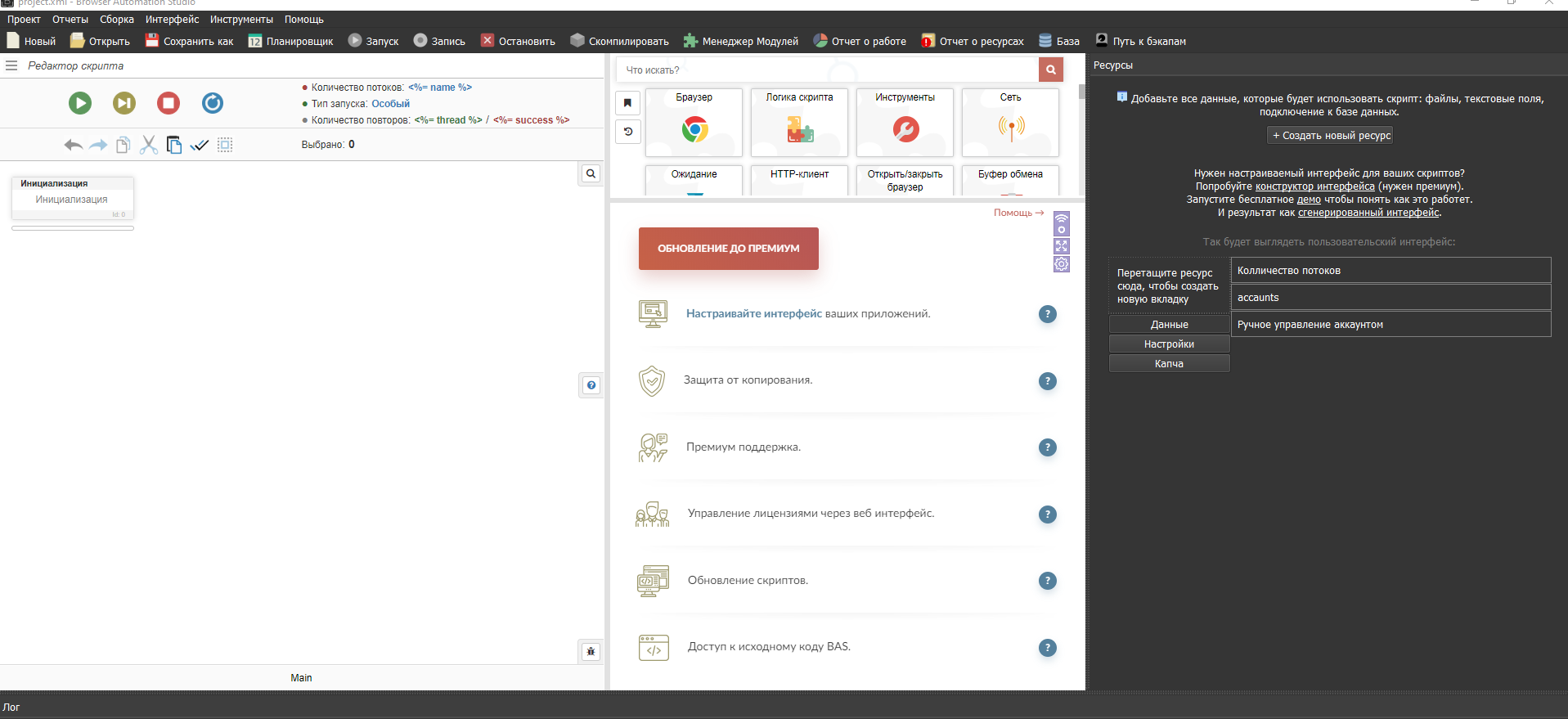Expand the hamburger menu in script editor
The width and height of the screenshot is (1568, 719).
pyautogui.click(x=11, y=65)
